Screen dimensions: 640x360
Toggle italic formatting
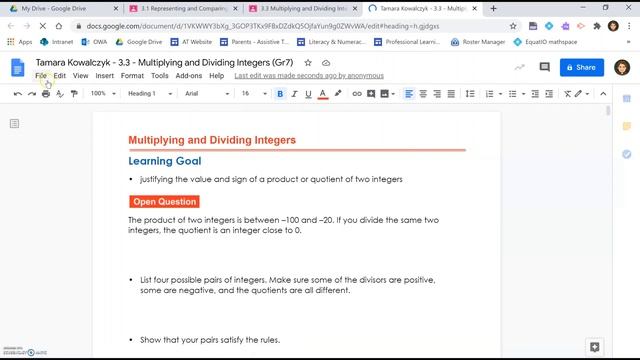[294, 94]
